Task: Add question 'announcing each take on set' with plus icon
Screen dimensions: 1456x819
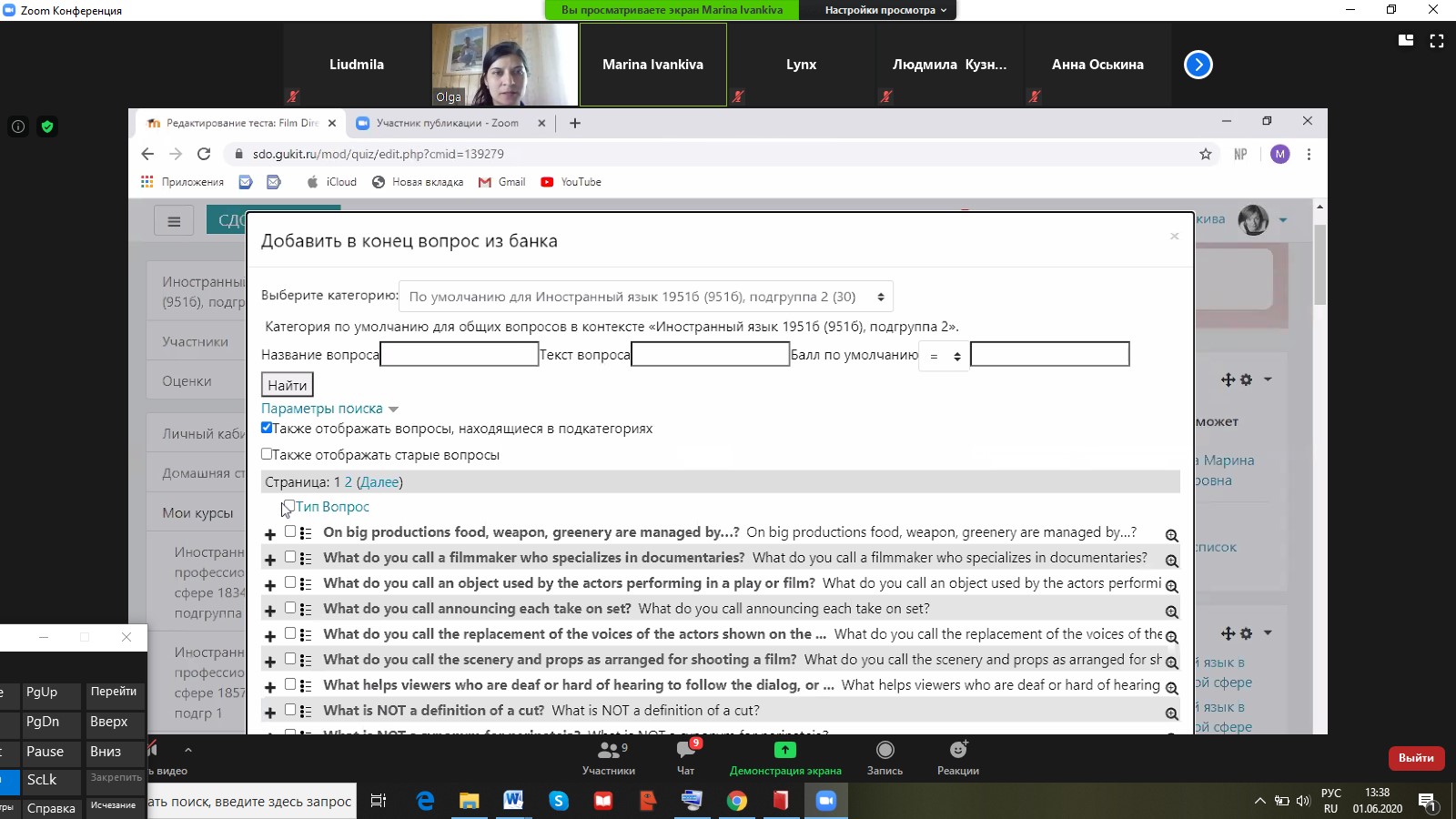Action: [x=270, y=611]
